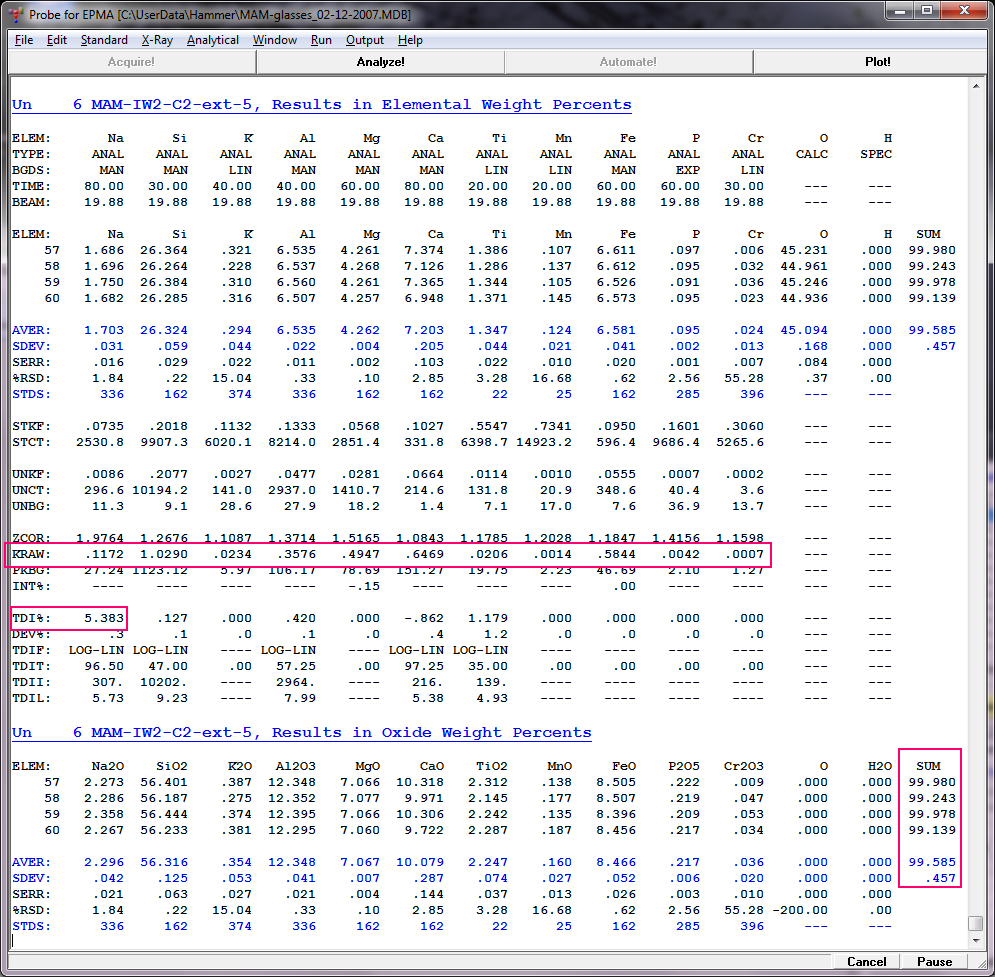The width and height of the screenshot is (995, 977).
Task: Open the Window menu
Action: pyautogui.click(x=274, y=40)
